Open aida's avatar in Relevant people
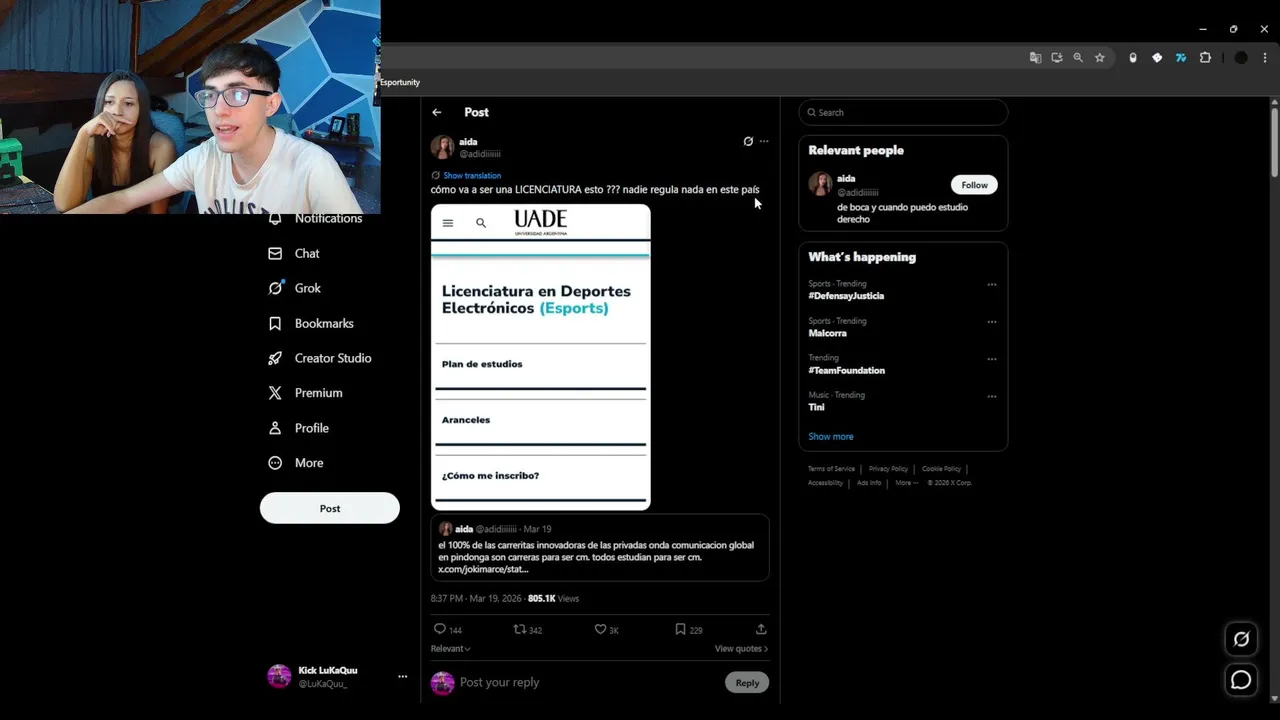This screenshot has height=720, width=1280. coord(820,184)
